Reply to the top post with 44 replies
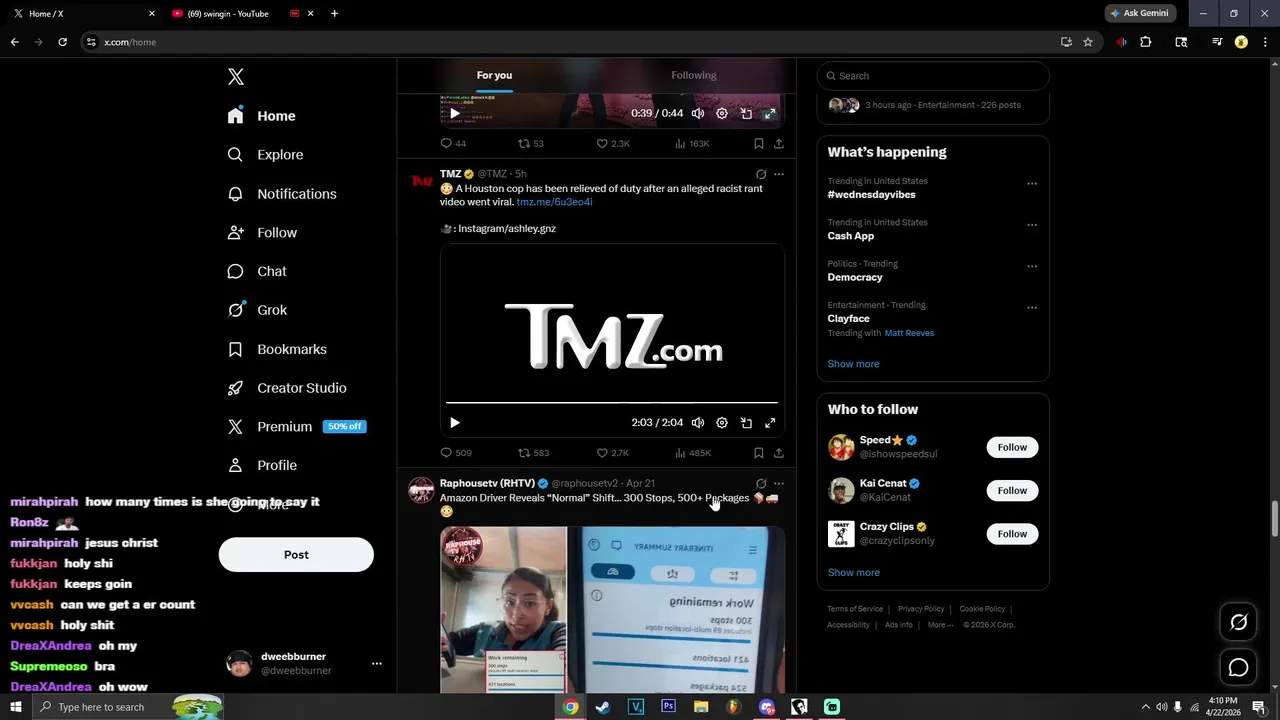The width and height of the screenshot is (1280, 720). 453,144
